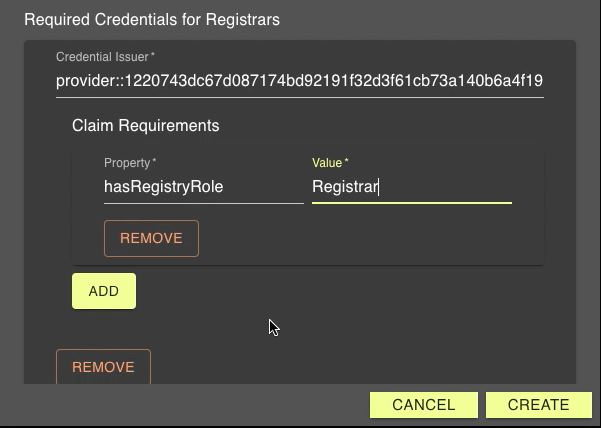Click the Credential Issuer label
This screenshot has width=601, height=428.
[102, 57]
